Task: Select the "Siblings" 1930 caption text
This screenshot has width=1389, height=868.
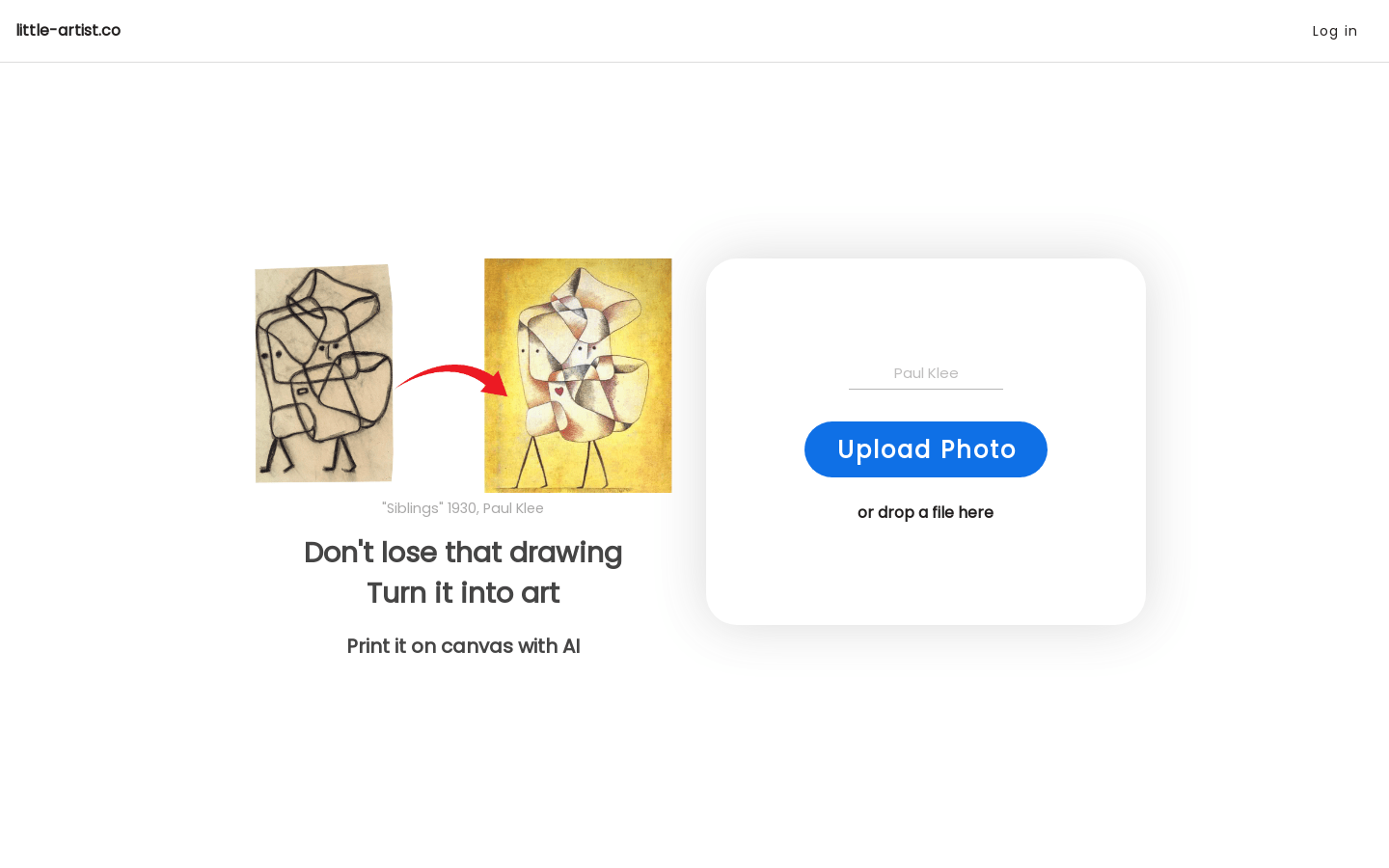Action: tap(463, 508)
